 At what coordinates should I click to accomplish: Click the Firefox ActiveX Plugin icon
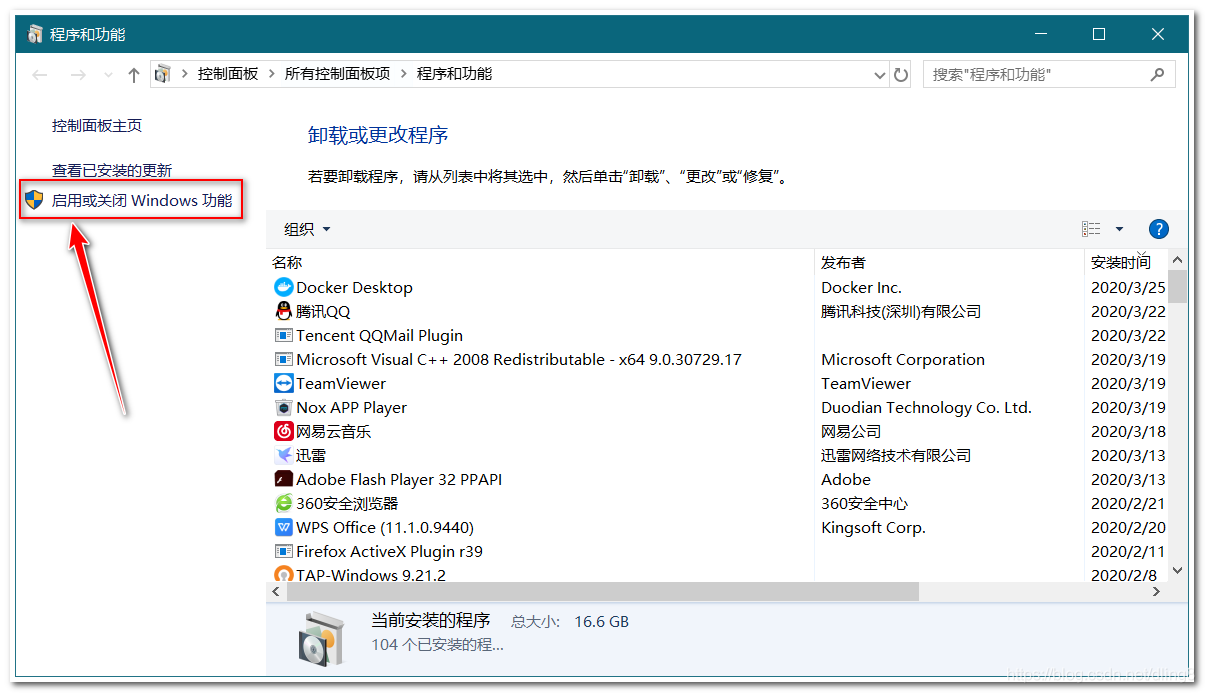[x=283, y=551]
